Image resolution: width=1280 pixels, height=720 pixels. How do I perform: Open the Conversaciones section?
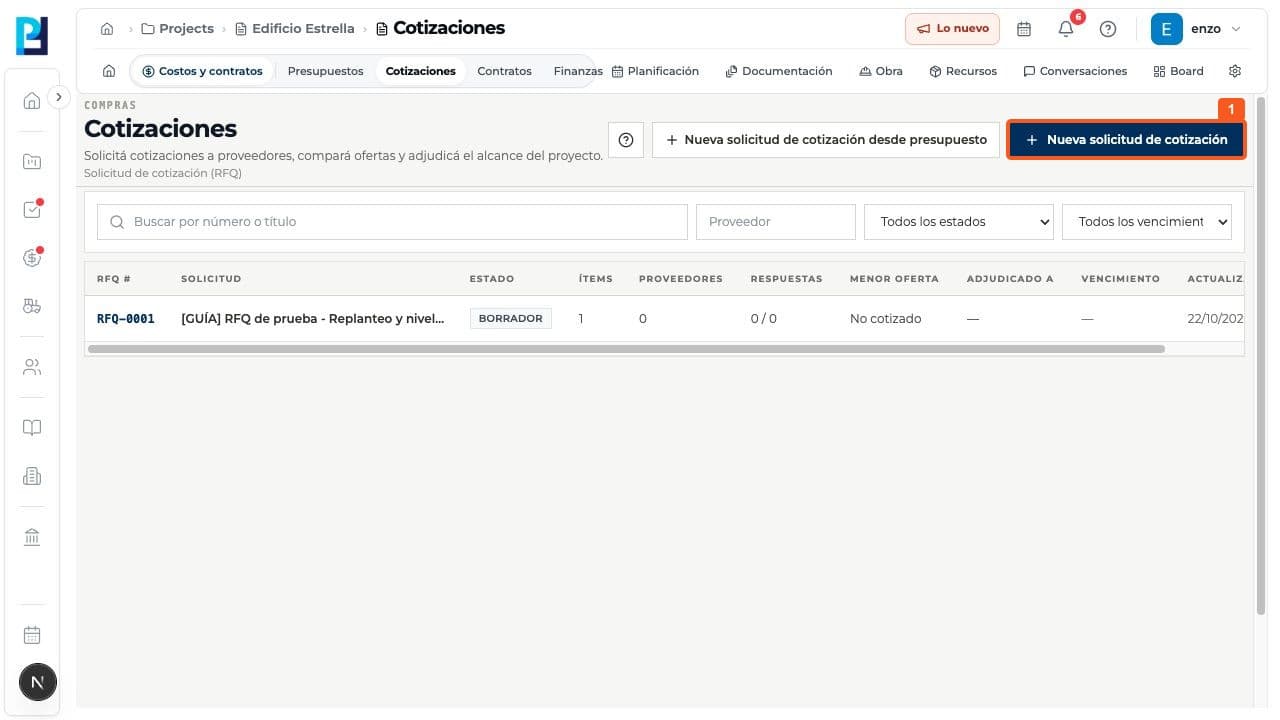click(x=1075, y=71)
